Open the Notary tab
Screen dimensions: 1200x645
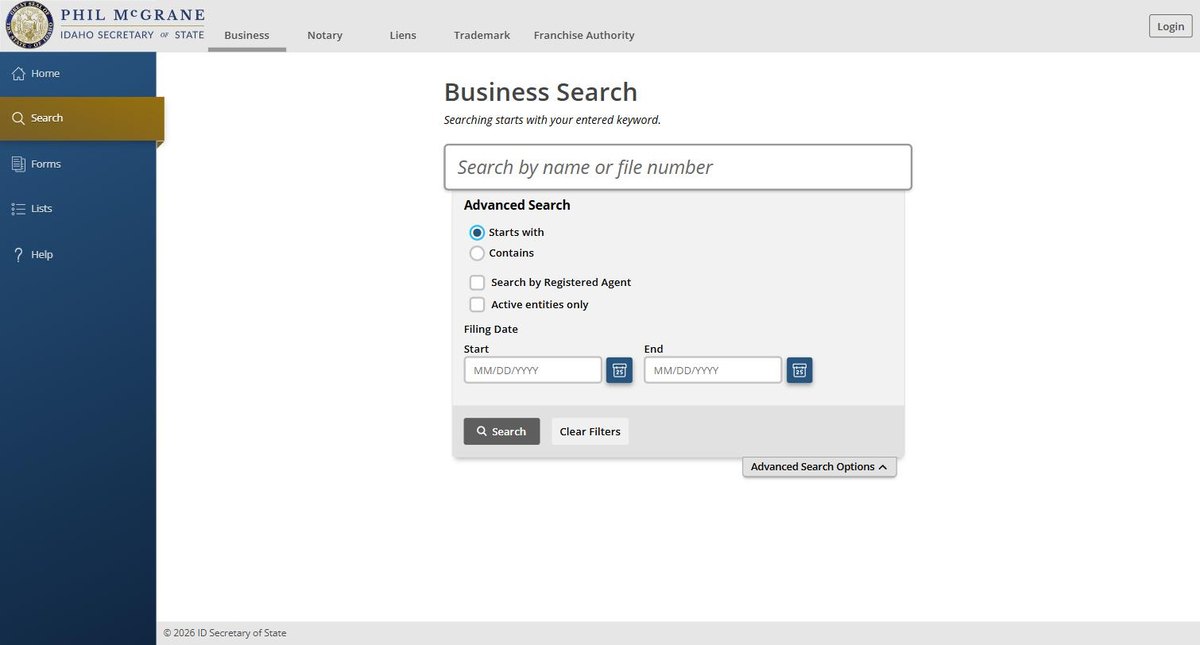coord(325,35)
